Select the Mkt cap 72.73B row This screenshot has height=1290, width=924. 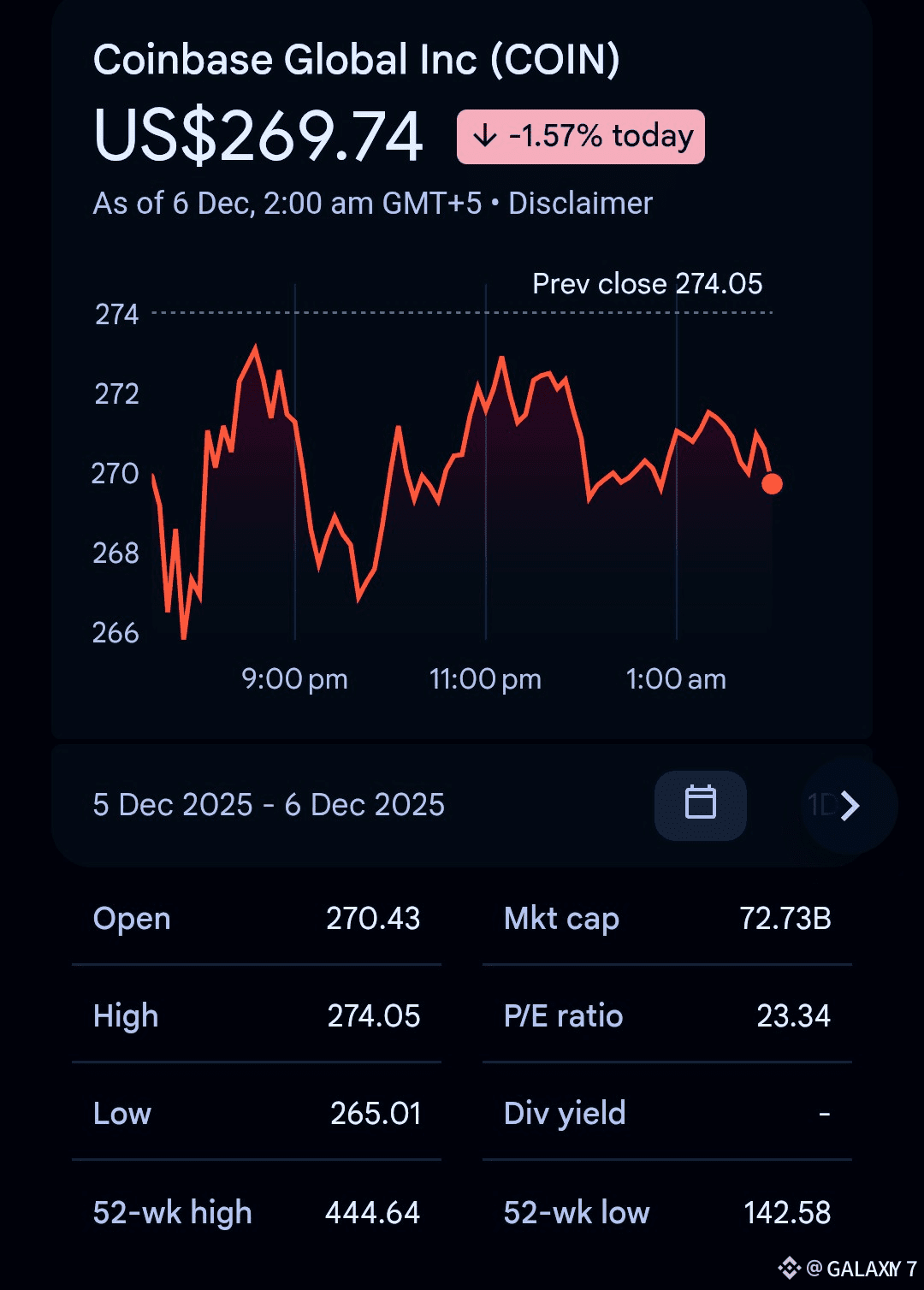click(x=667, y=919)
